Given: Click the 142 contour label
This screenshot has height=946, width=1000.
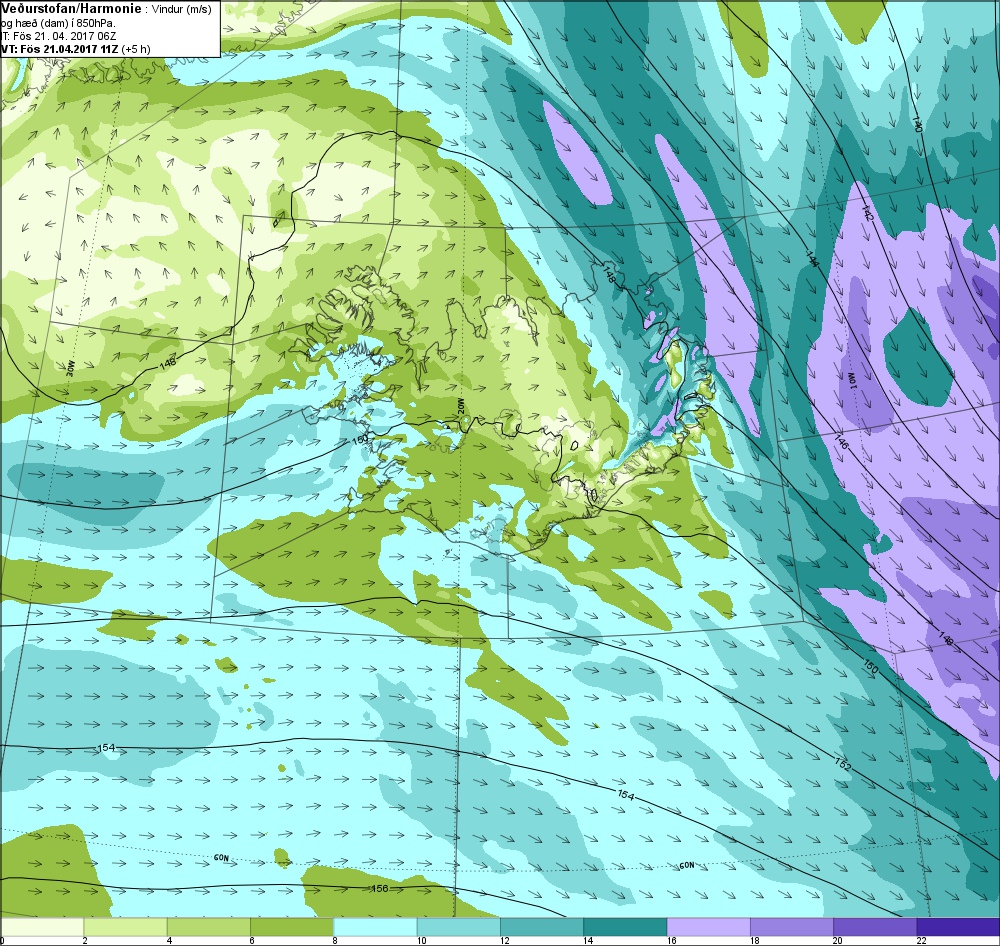Looking at the screenshot, I should point(867,212).
